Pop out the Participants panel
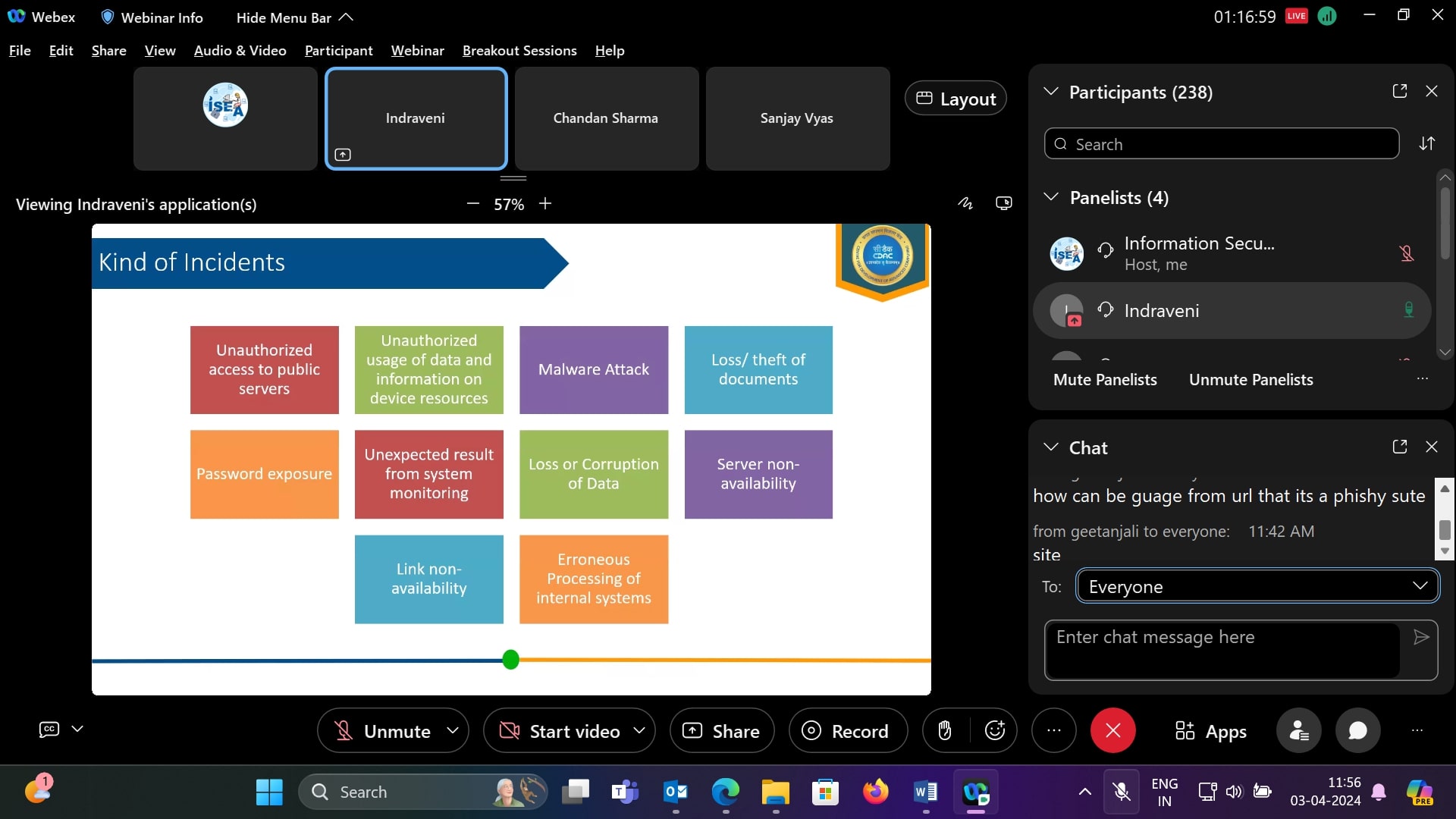Viewport: 1456px width, 819px height. 1400,91
